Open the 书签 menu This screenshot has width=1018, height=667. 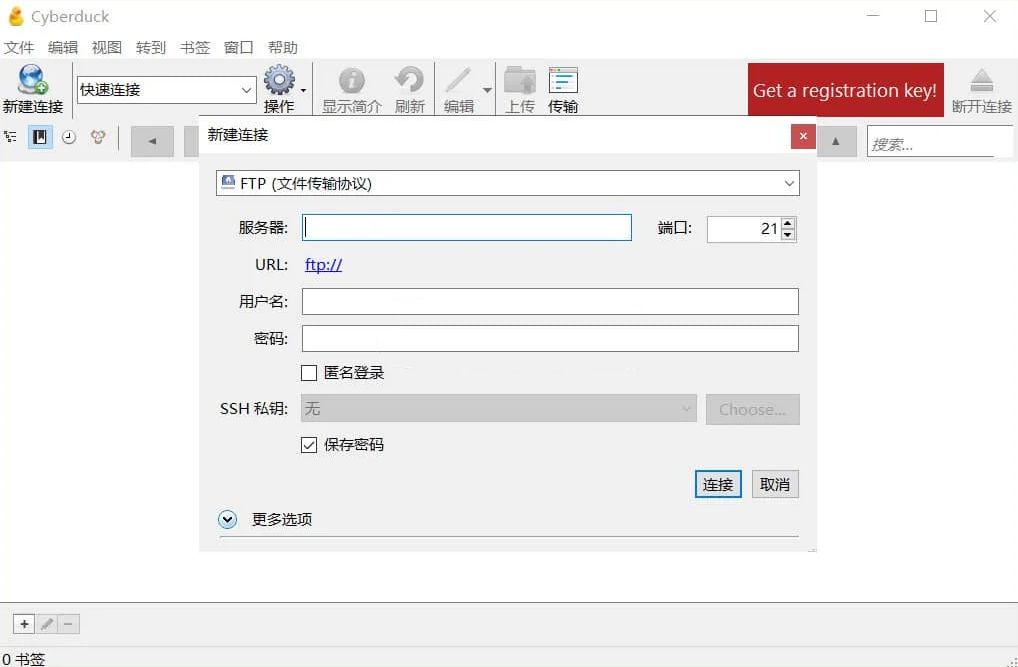pos(195,47)
